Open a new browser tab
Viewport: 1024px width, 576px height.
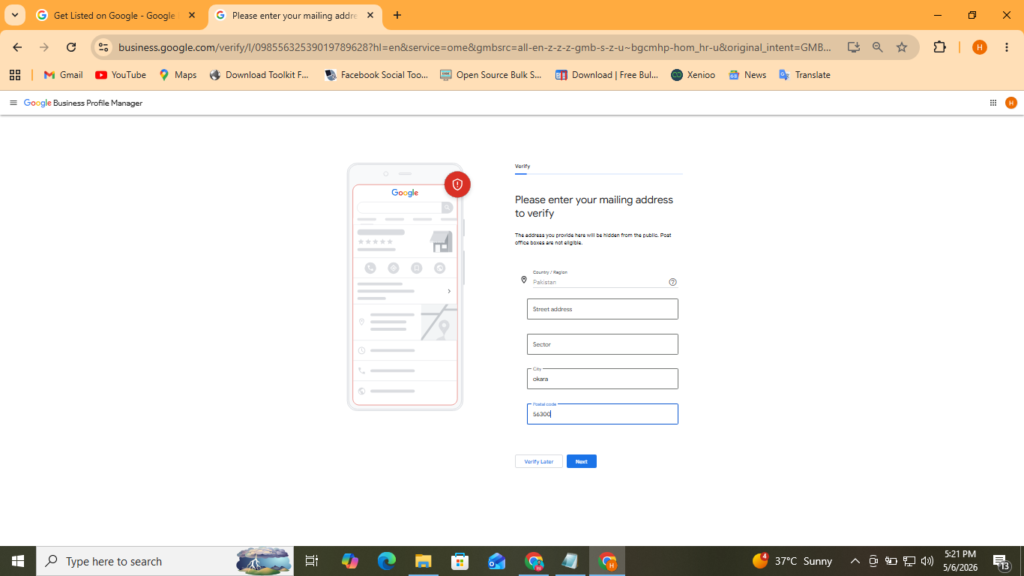397,15
